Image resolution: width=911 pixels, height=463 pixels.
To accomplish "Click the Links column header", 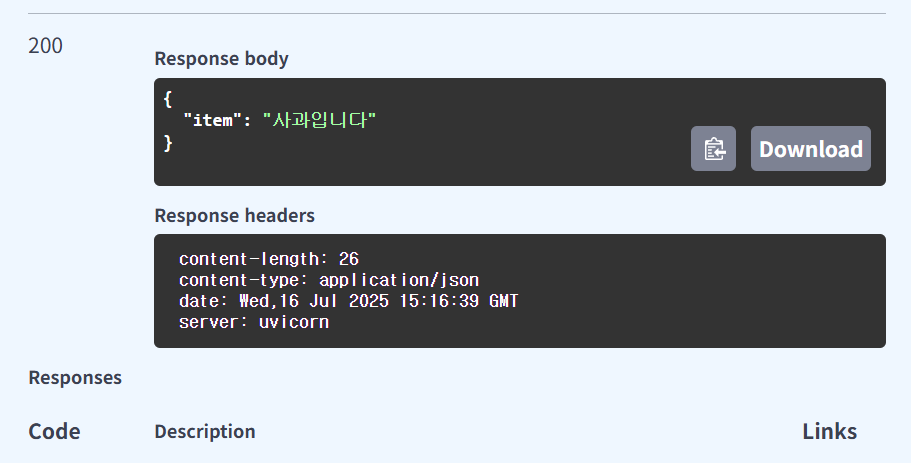I will (x=830, y=432).
